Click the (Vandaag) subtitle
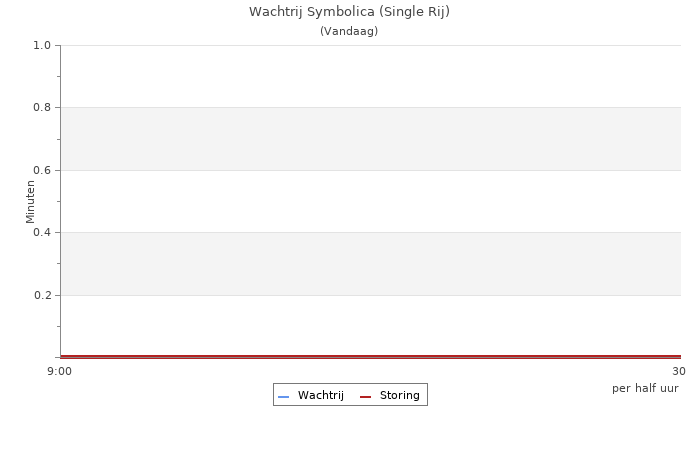700x450 pixels. 349,31
